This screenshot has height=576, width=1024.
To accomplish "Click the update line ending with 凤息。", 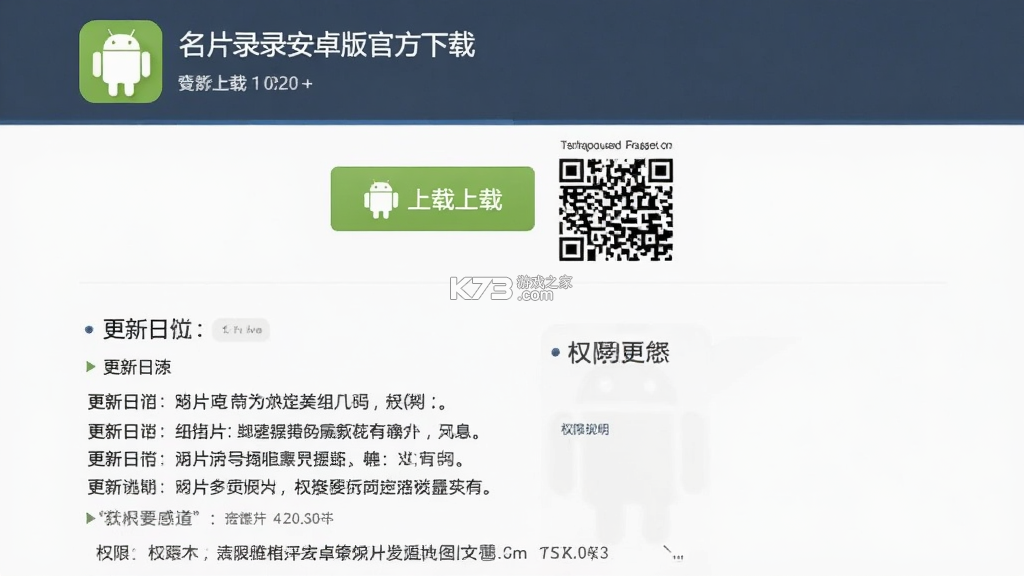I will point(285,431).
